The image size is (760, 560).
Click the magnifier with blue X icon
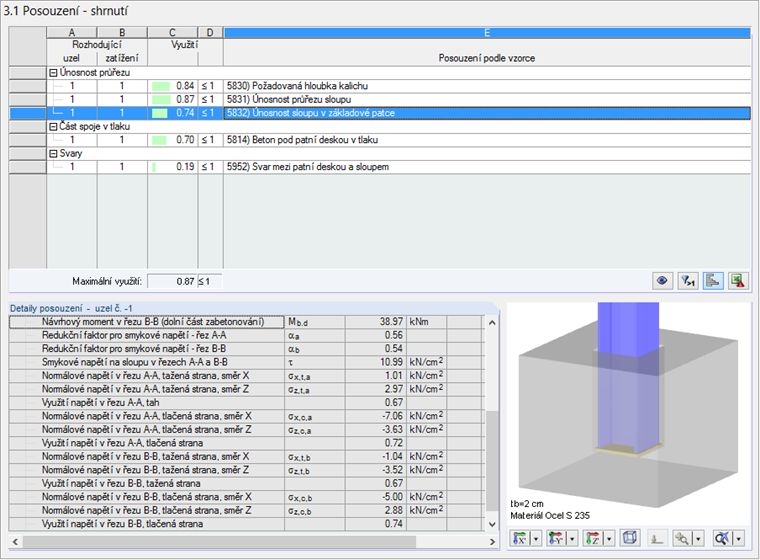pyautogui.click(x=722, y=538)
